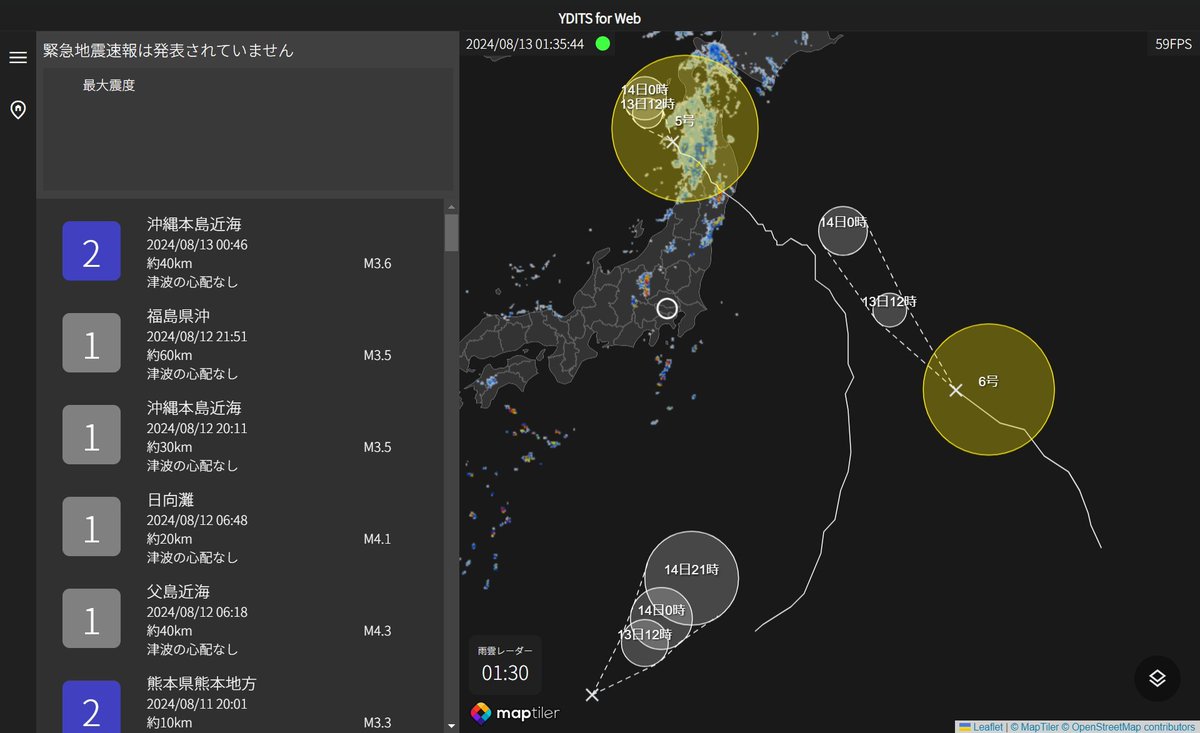
Task: Click the 沖縄本島近海 00:46 entry title
Action: click(194, 224)
